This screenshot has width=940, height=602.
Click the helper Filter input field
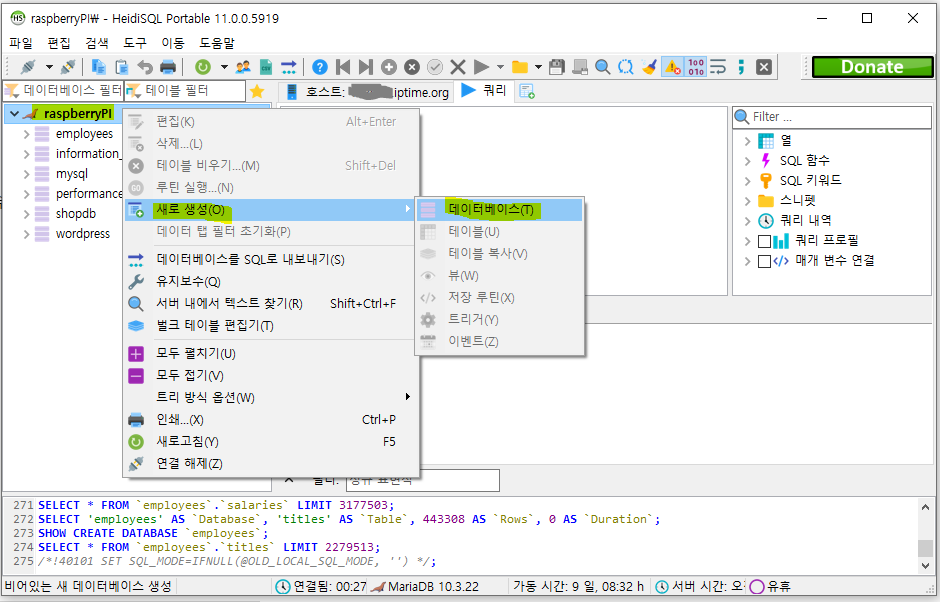pos(832,117)
